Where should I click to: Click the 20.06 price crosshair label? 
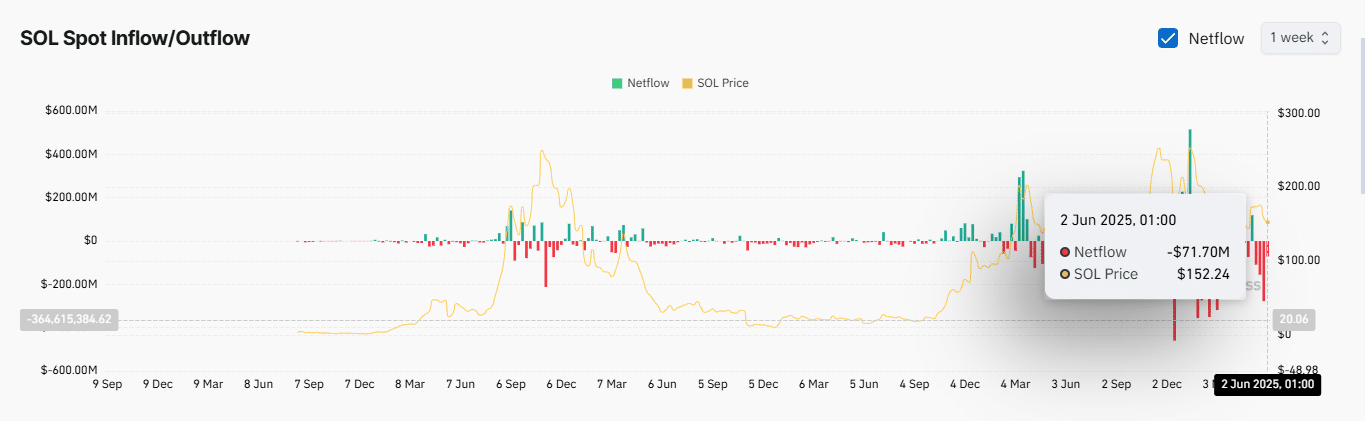1294,320
